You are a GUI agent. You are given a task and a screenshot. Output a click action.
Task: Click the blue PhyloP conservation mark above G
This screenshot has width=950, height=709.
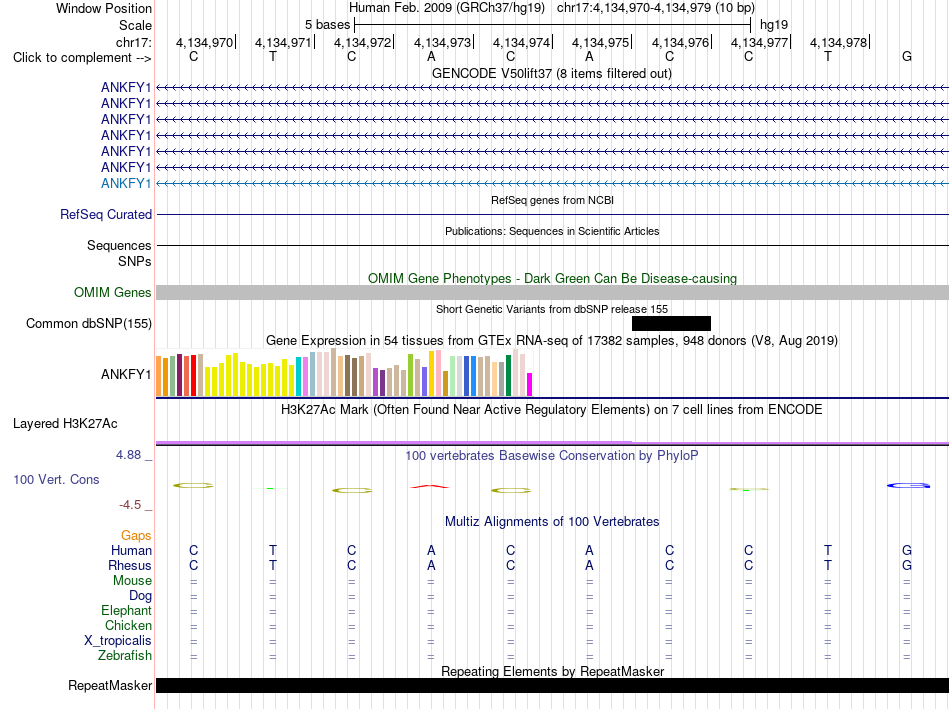[x=908, y=485]
